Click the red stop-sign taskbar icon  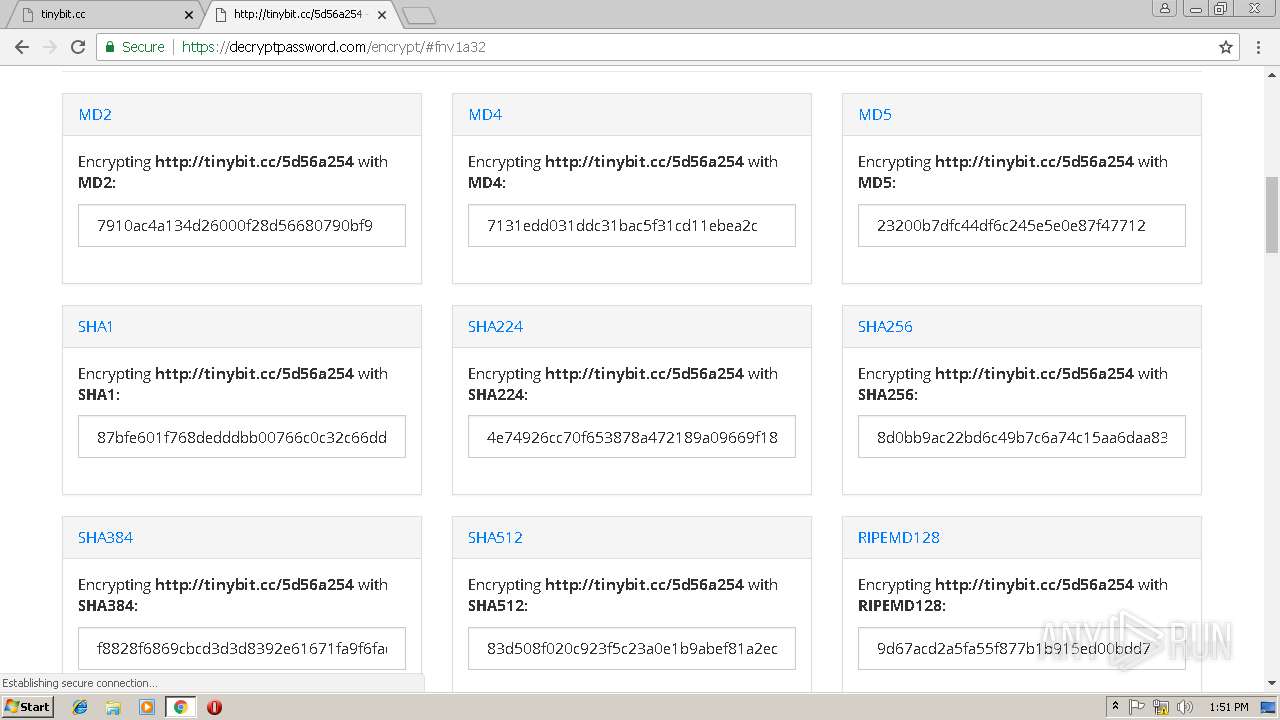[x=214, y=707]
